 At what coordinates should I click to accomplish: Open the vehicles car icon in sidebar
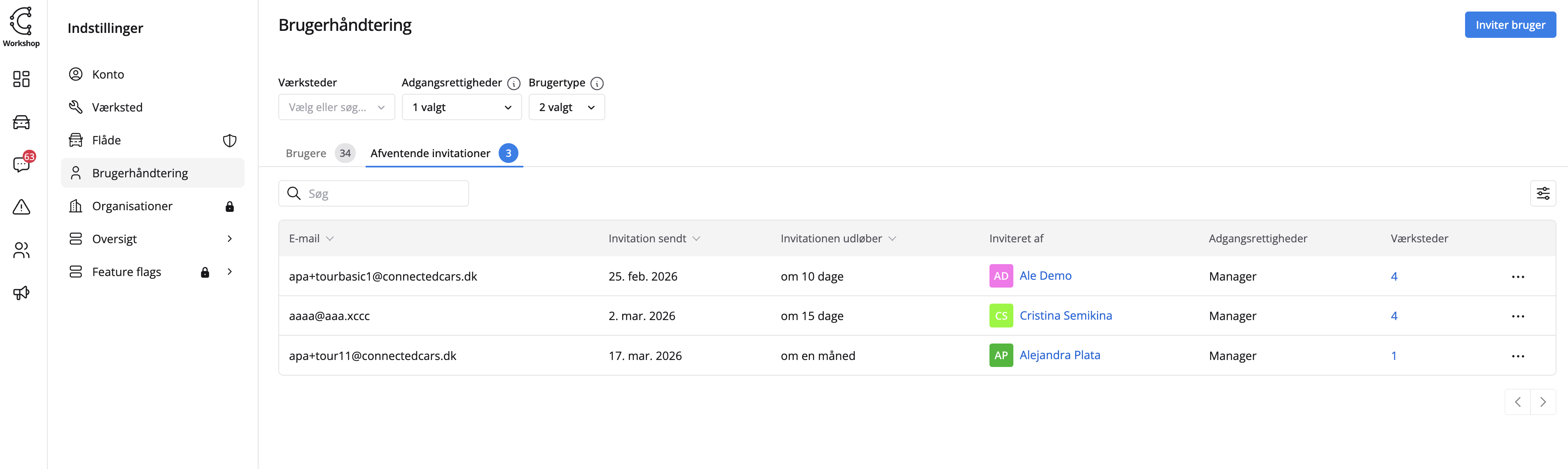(21, 122)
